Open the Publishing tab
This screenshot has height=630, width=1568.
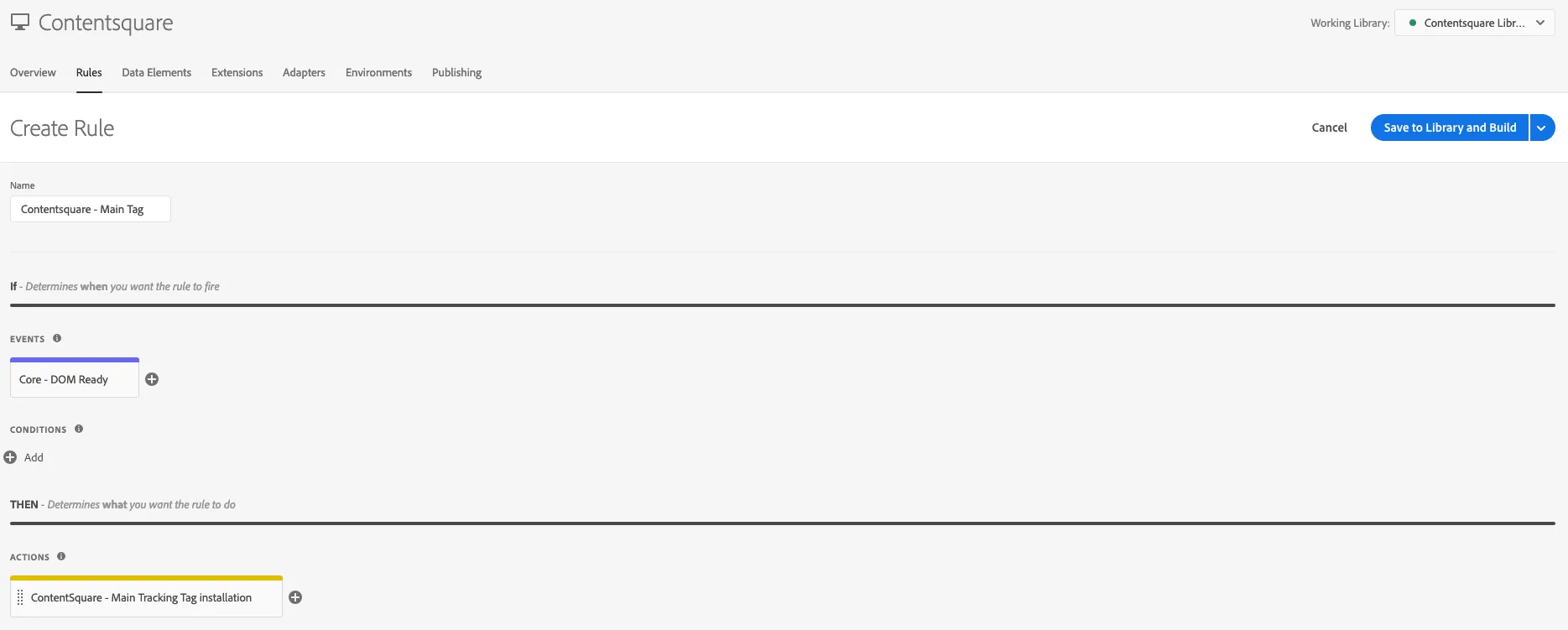(456, 72)
